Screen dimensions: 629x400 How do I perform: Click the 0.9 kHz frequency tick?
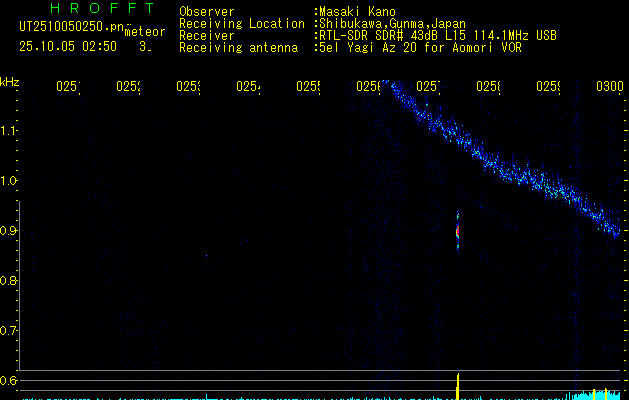point(10,231)
